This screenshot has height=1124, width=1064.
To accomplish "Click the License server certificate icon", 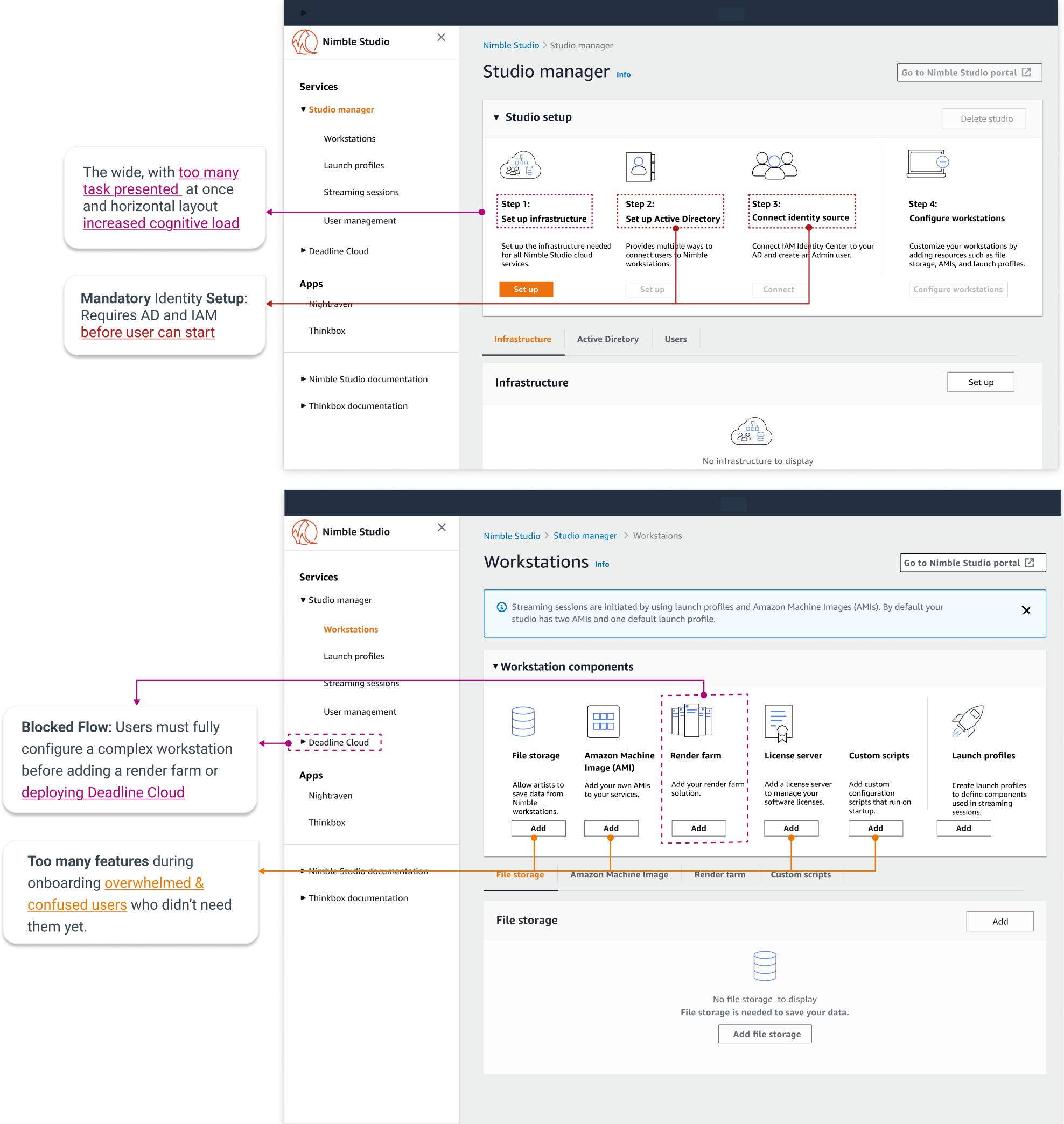I will coord(778,722).
